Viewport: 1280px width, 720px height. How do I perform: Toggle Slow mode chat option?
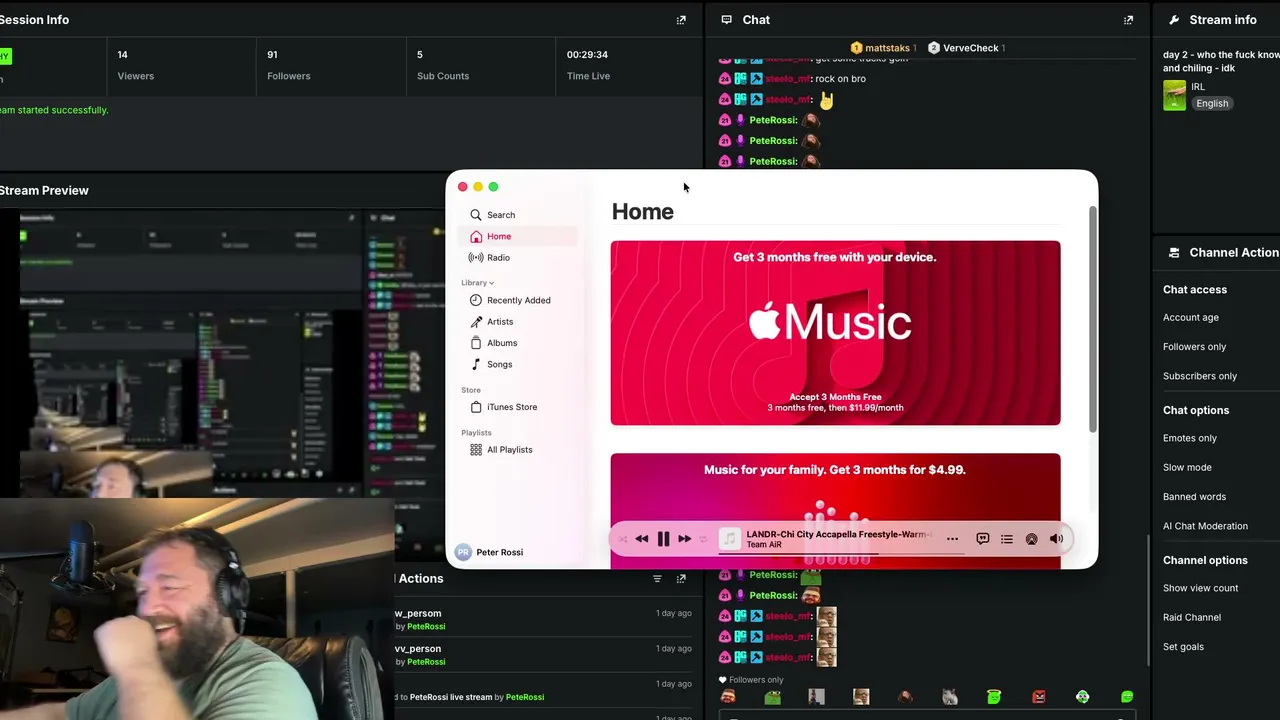1187,467
